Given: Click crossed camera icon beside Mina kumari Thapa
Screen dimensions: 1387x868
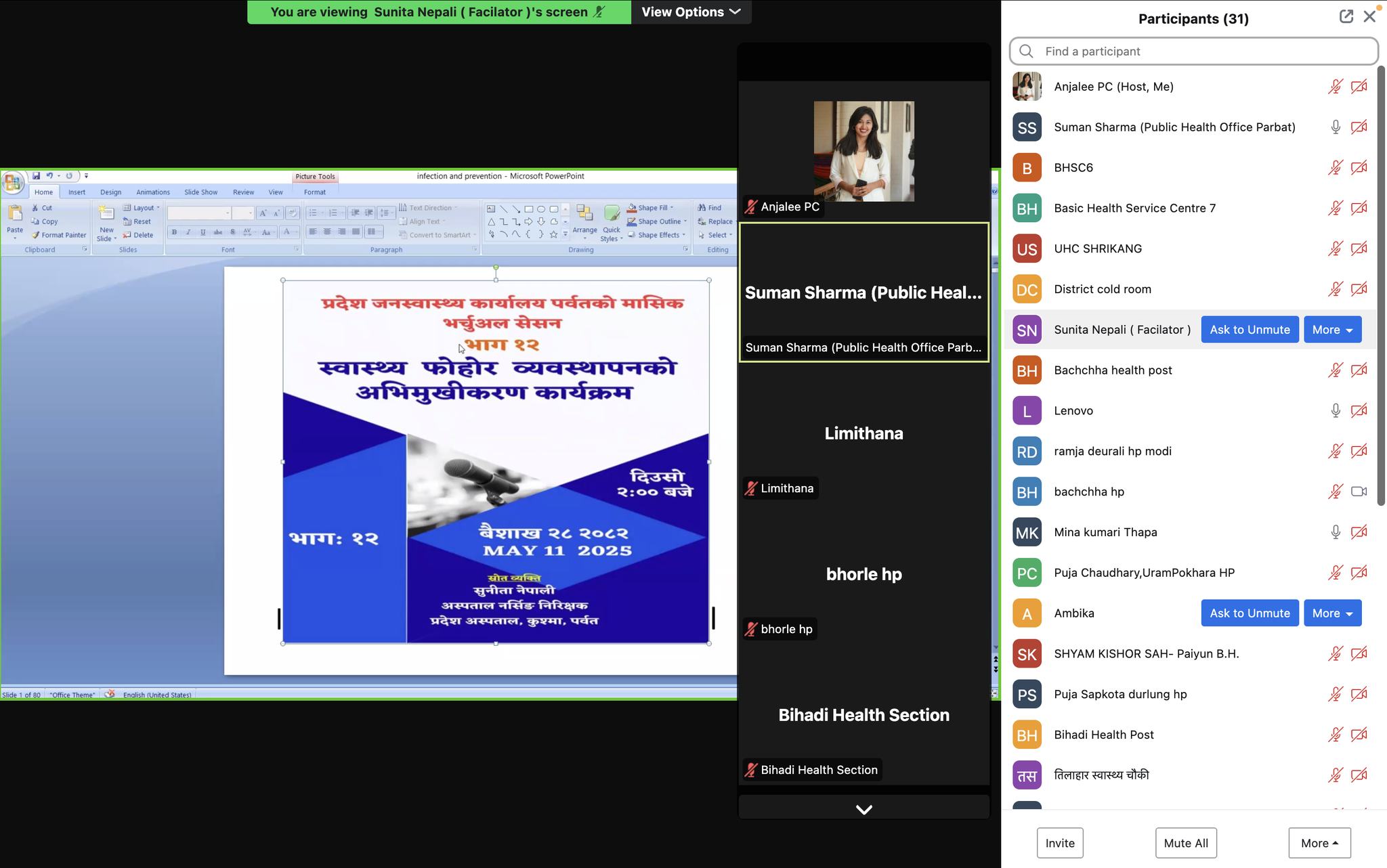Looking at the screenshot, I should (1359, 532).
